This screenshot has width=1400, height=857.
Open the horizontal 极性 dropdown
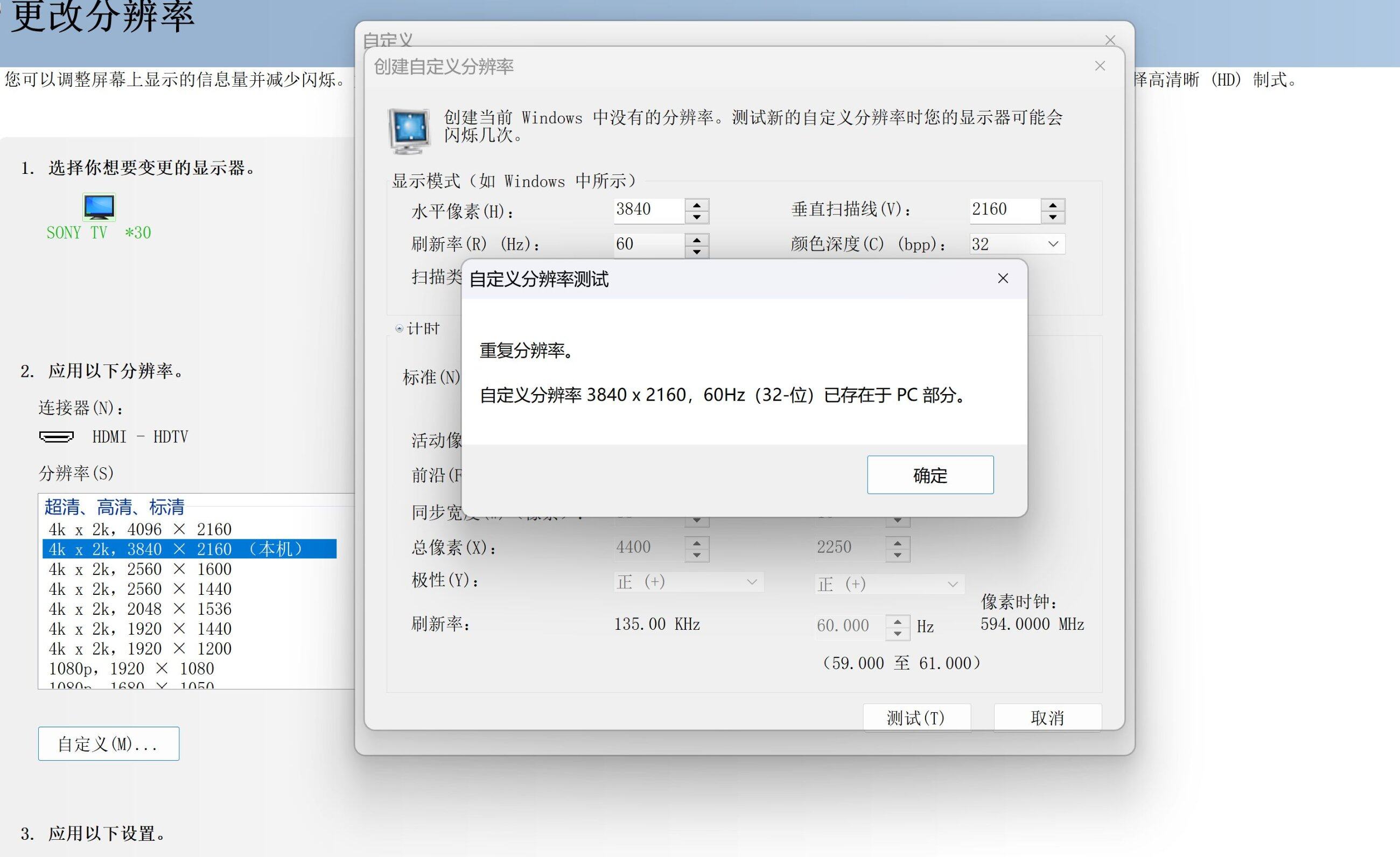click(x=688, y=582)
